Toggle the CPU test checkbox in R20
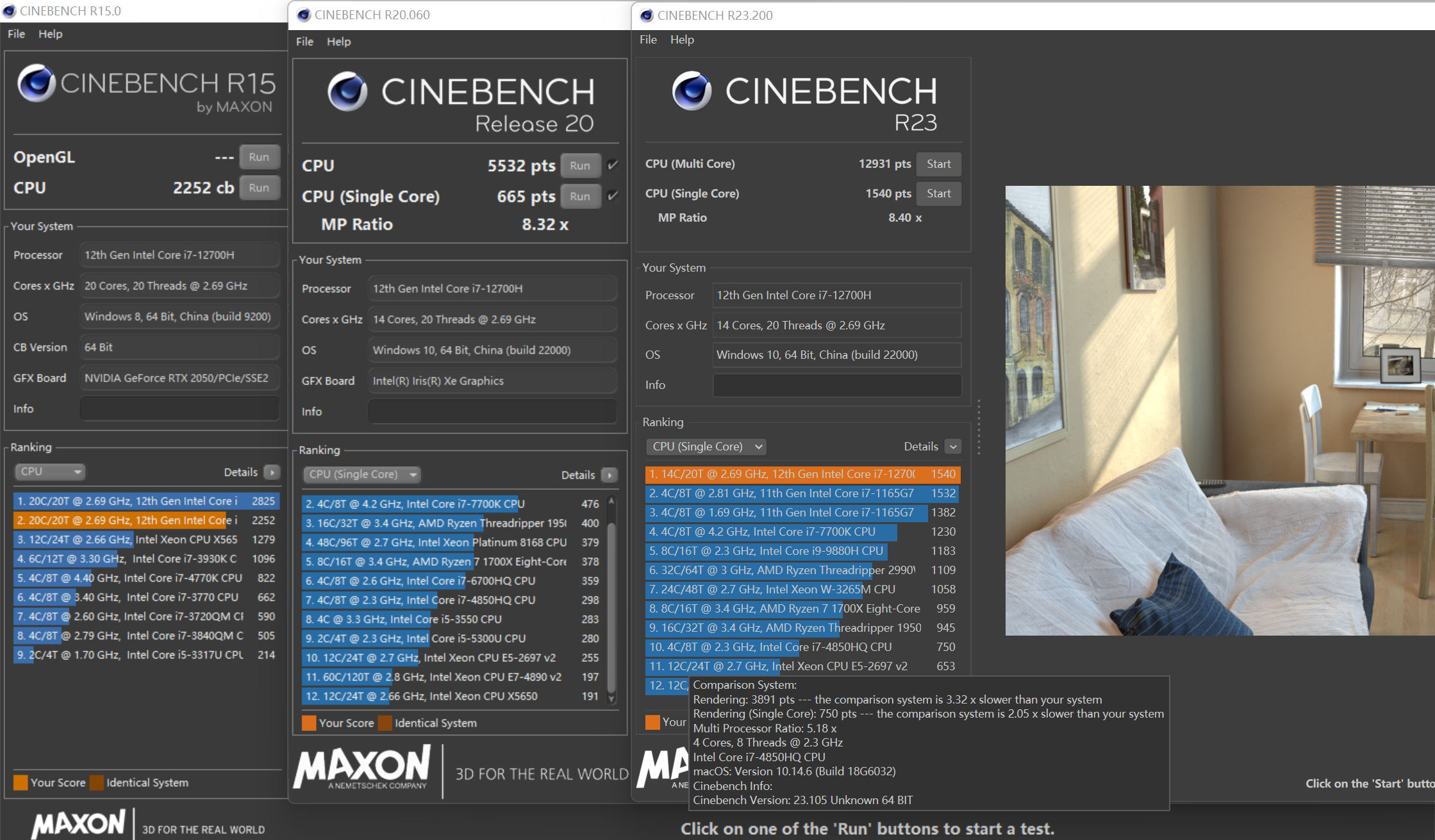The width and height of the screenshot is (1435, 840). coord(613,165)
